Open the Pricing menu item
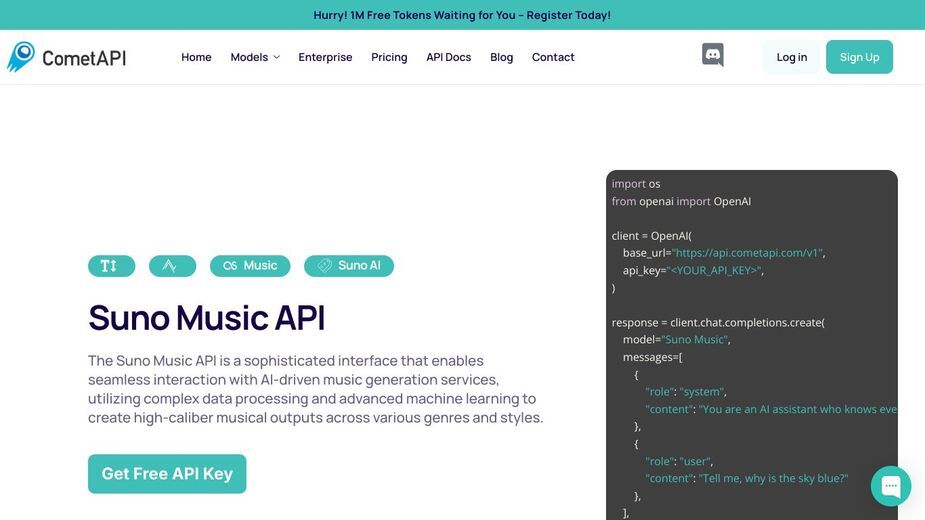925x520 pixels. pyautogui.click(x=389, y=57)
